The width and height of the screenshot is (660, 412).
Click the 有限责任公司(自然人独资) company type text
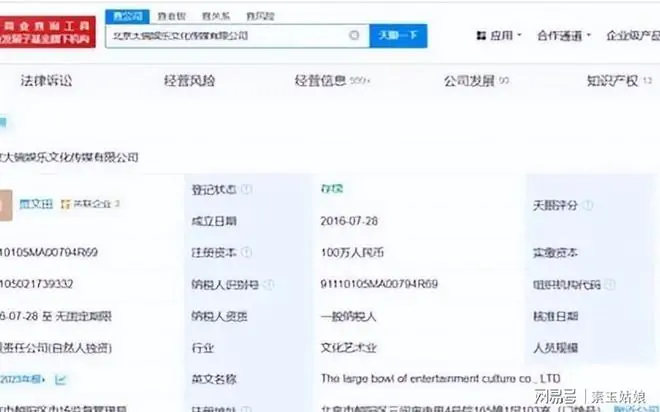tap(56, 348)
